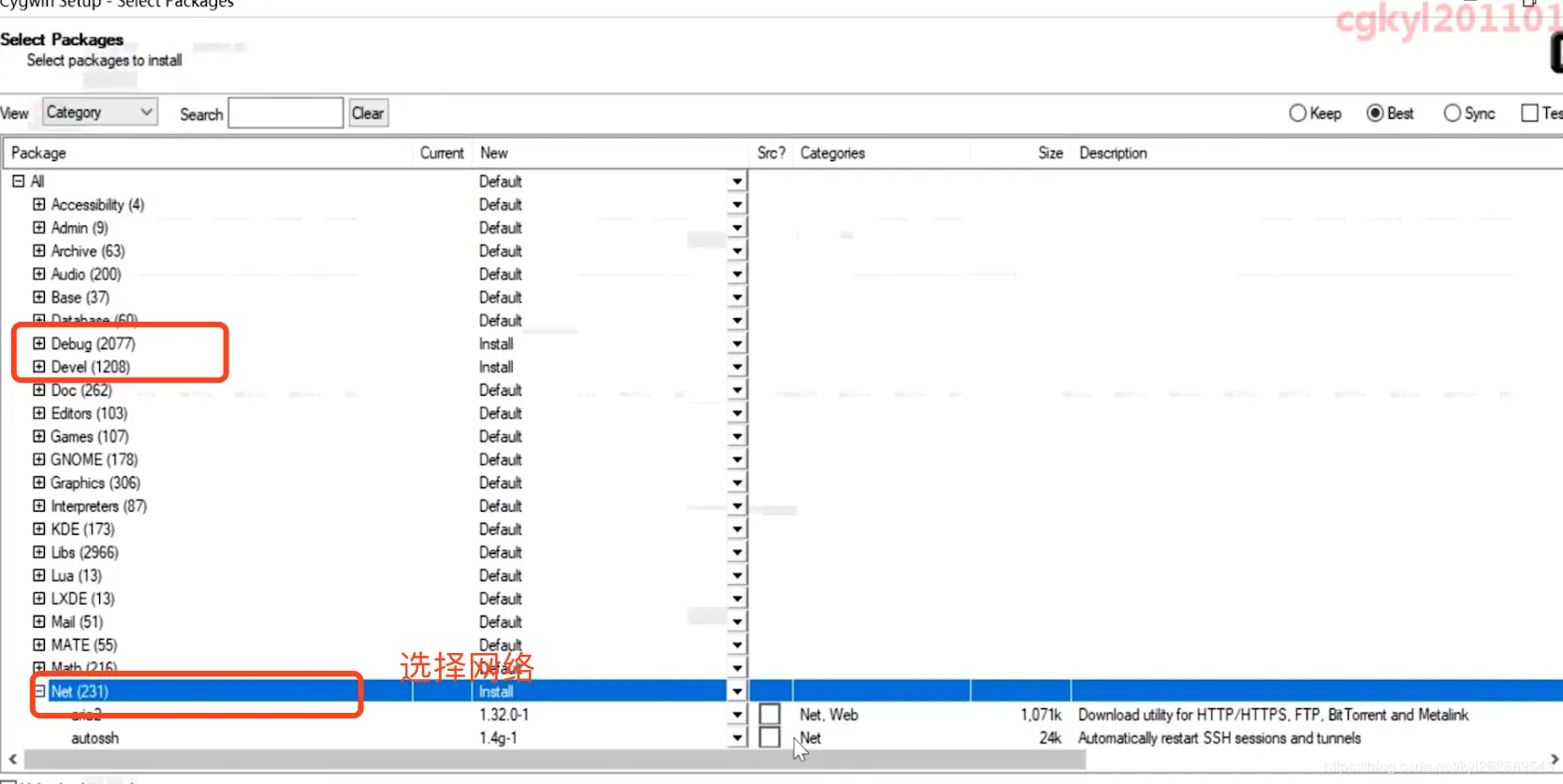Click the Search input field
Viewport: 1563px width, 784px height.
click(285, 113)
